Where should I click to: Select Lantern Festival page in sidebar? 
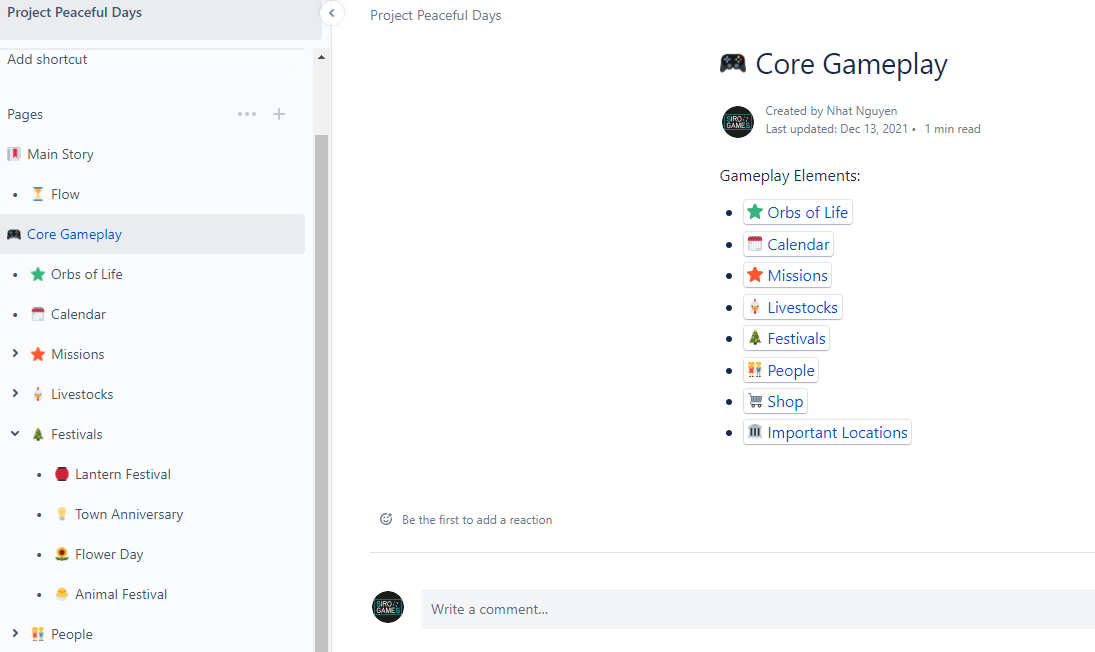point(122,474)
